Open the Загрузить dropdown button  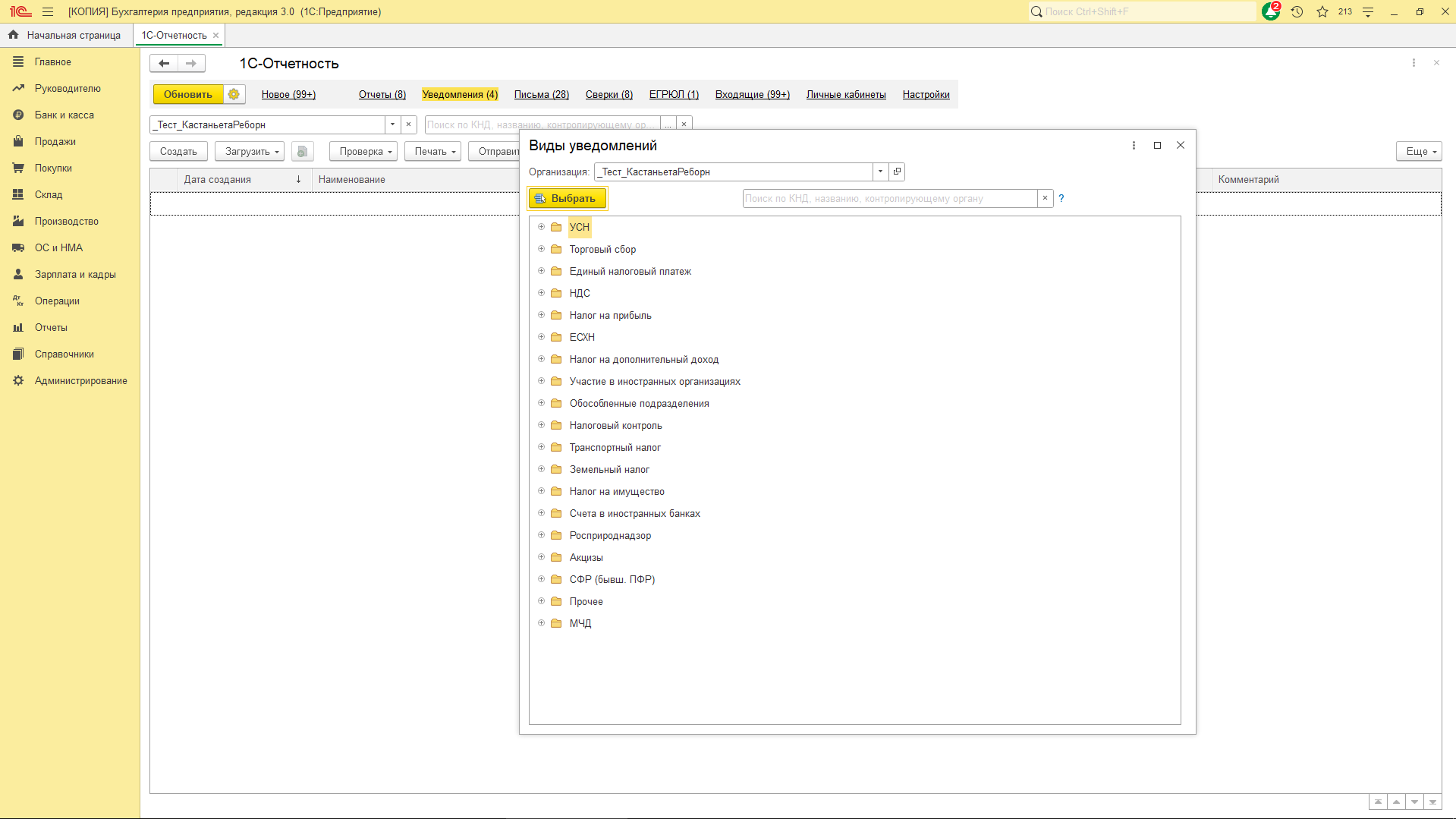pyautogui.click(x=250, y=151)
